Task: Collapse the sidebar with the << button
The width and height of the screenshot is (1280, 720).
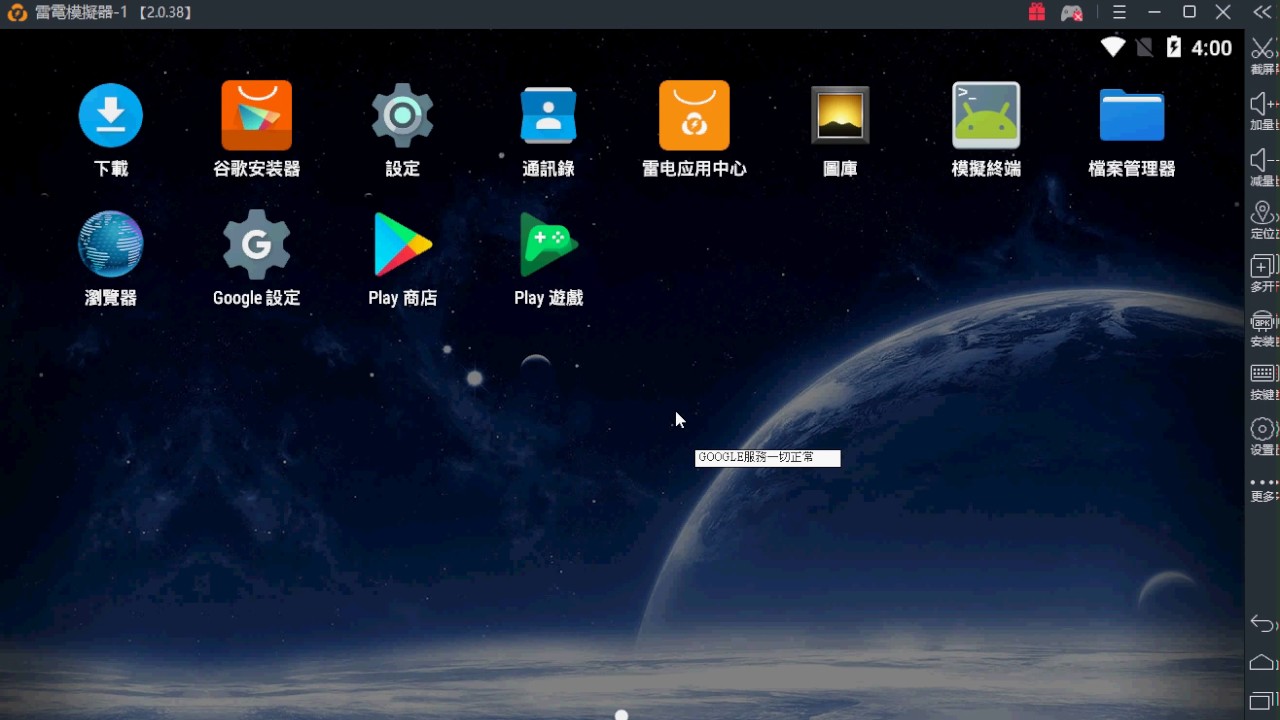Action: 1262,12
